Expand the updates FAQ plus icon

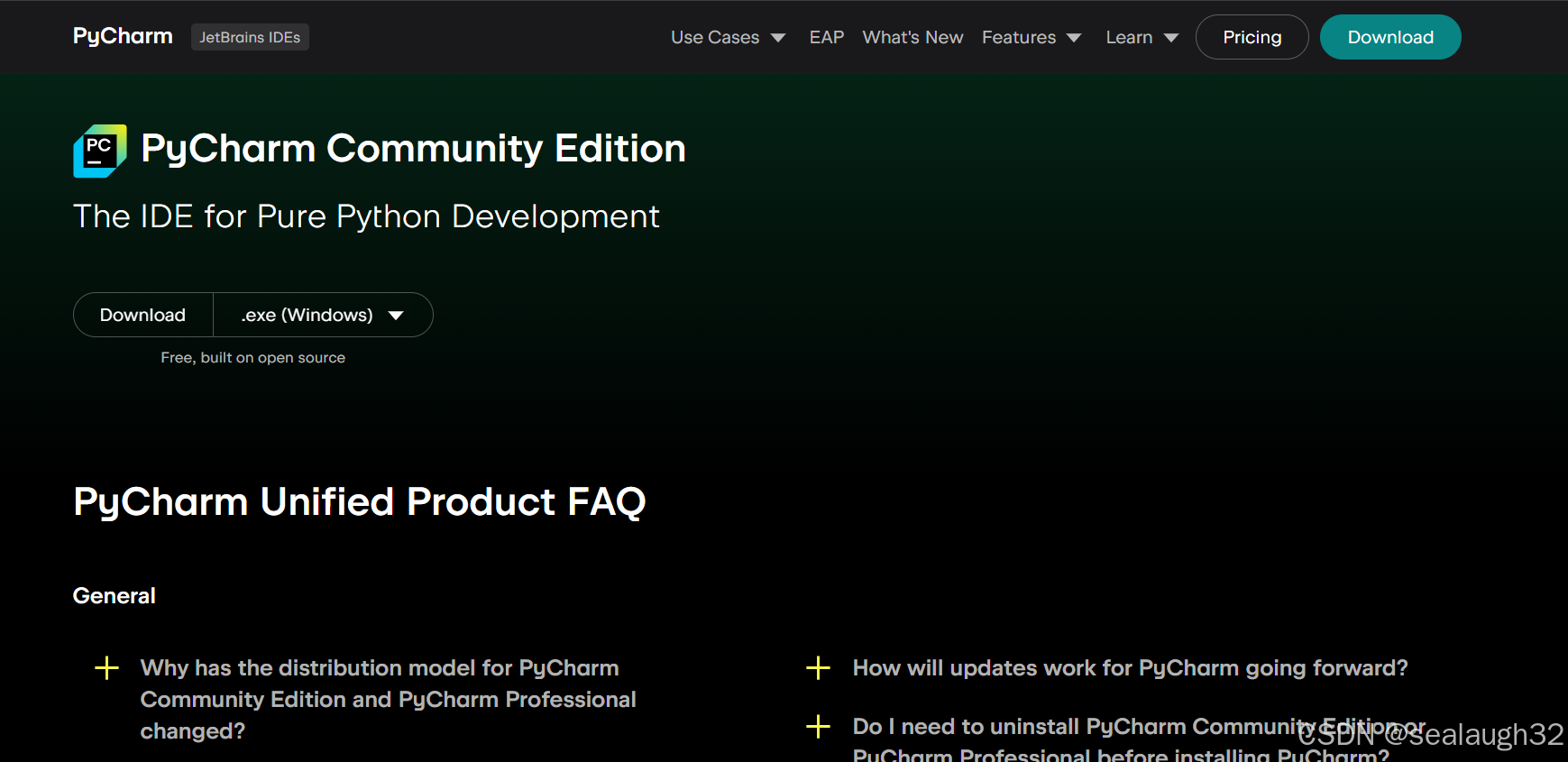818,668
